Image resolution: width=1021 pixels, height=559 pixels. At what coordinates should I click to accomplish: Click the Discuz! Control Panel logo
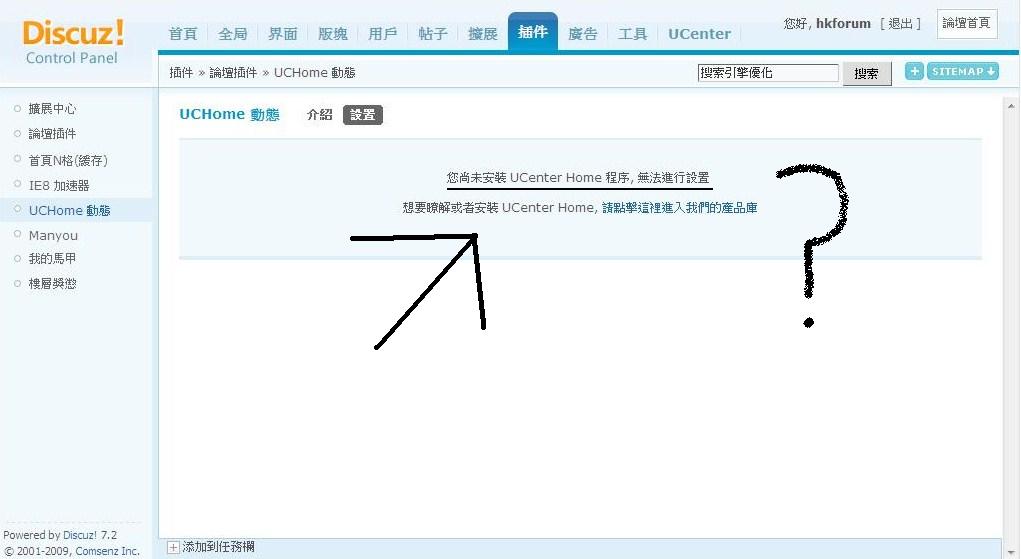tap(72, 42)
